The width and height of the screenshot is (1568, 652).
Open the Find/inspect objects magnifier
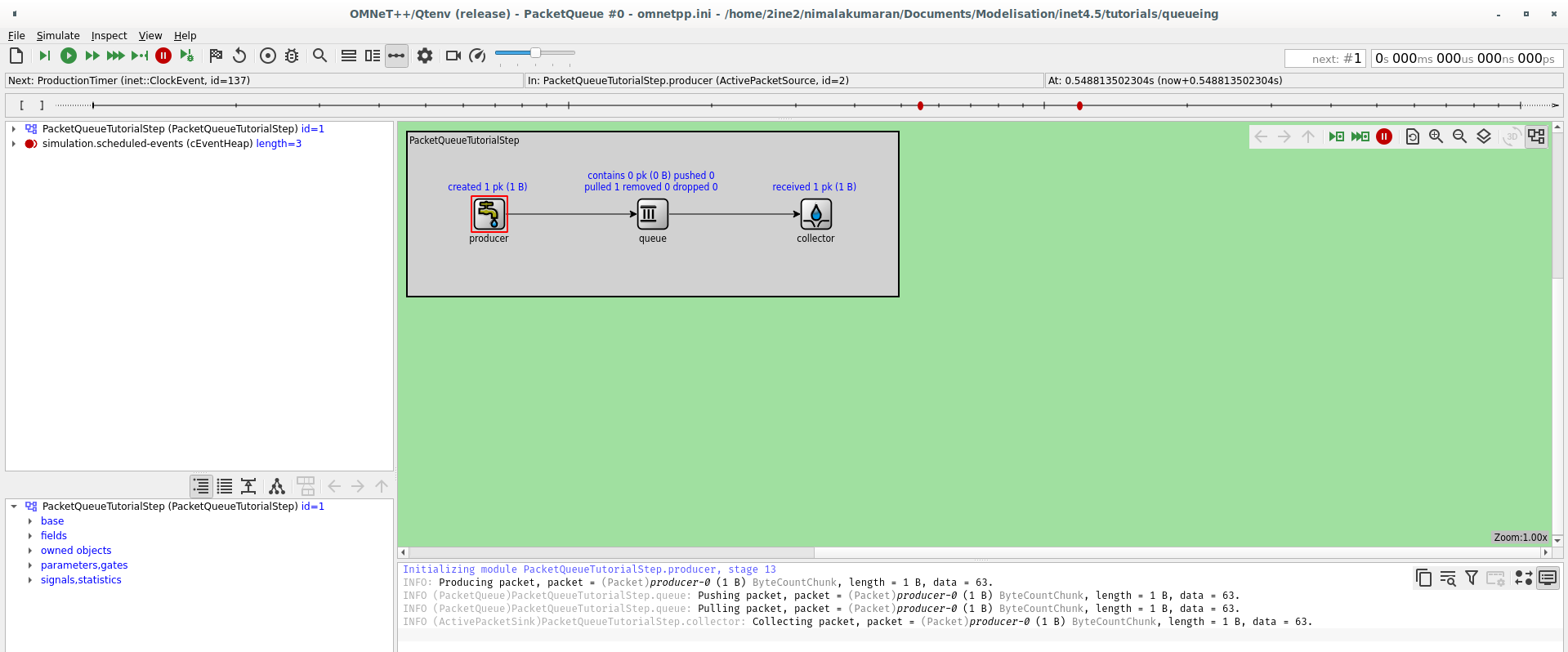[320, 56]
